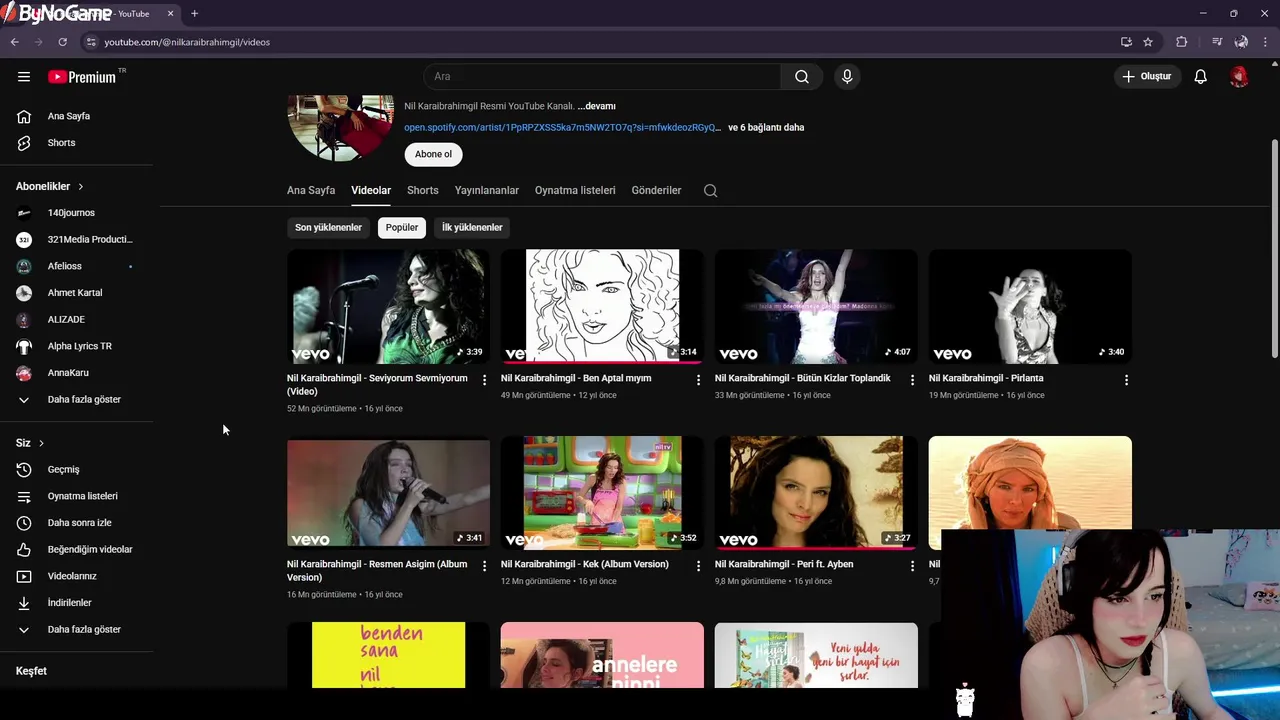
Task: Bookmark this page with star icon
Action: pos(1148,42)
